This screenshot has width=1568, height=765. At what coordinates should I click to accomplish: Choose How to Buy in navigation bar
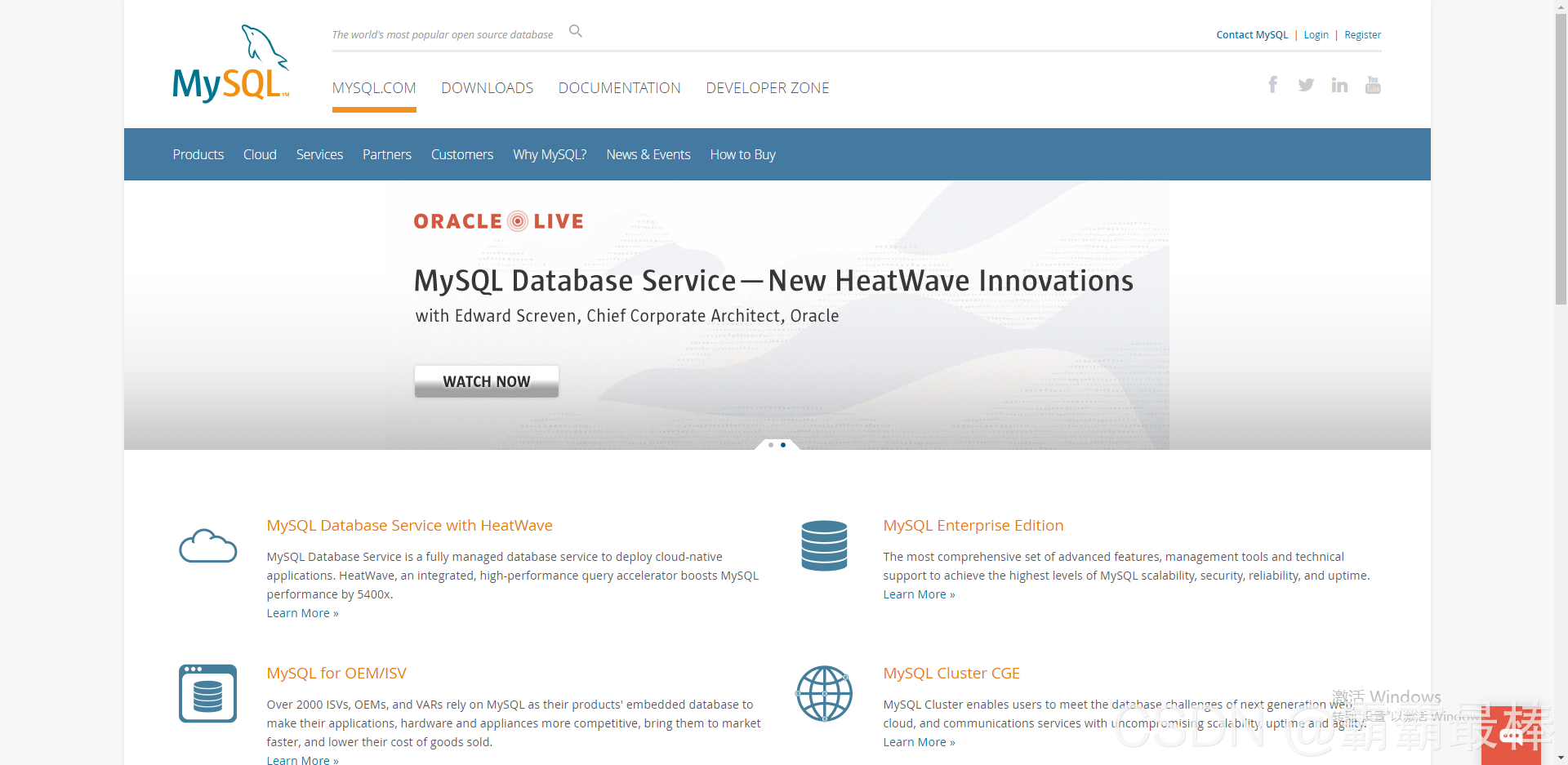coord(743,154)
